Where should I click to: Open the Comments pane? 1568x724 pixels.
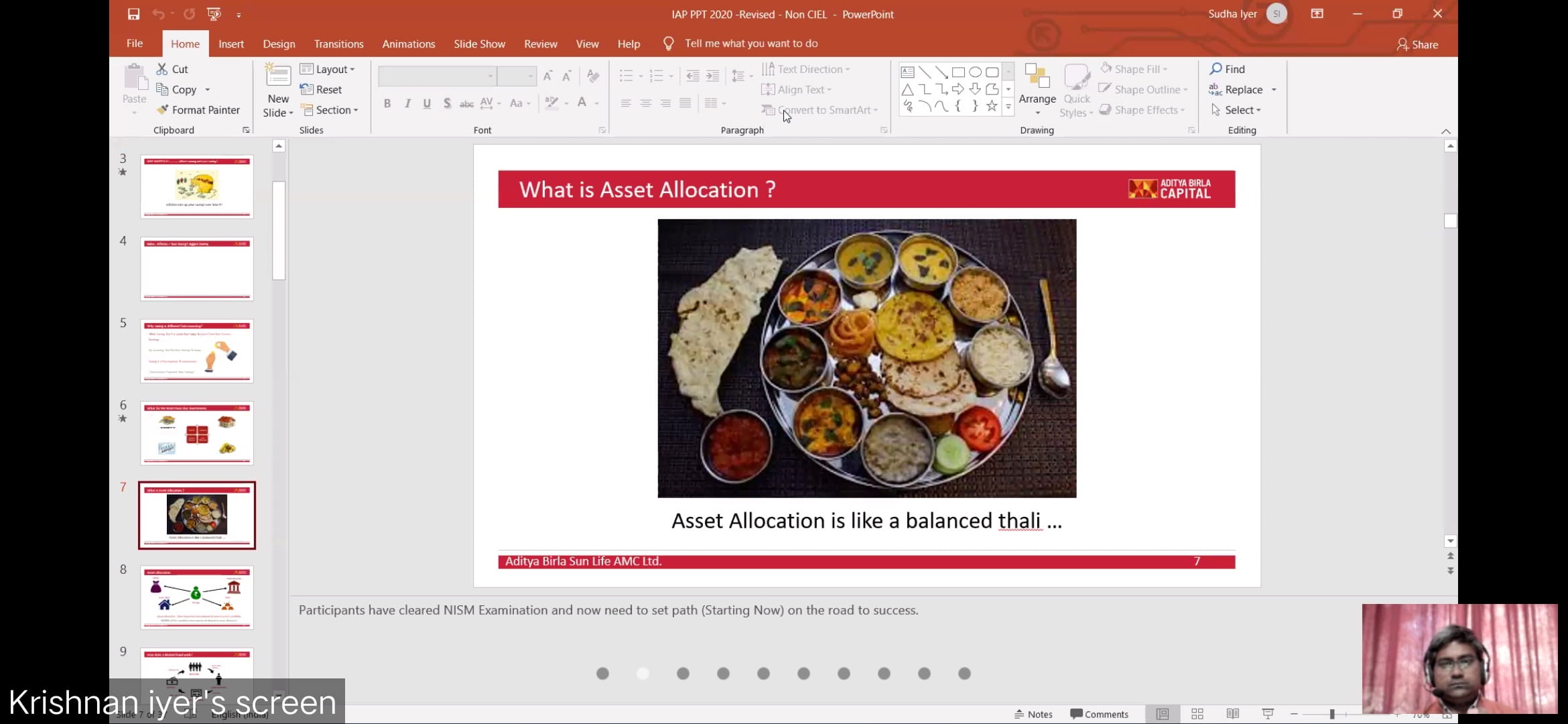(x=1099, y=714)
